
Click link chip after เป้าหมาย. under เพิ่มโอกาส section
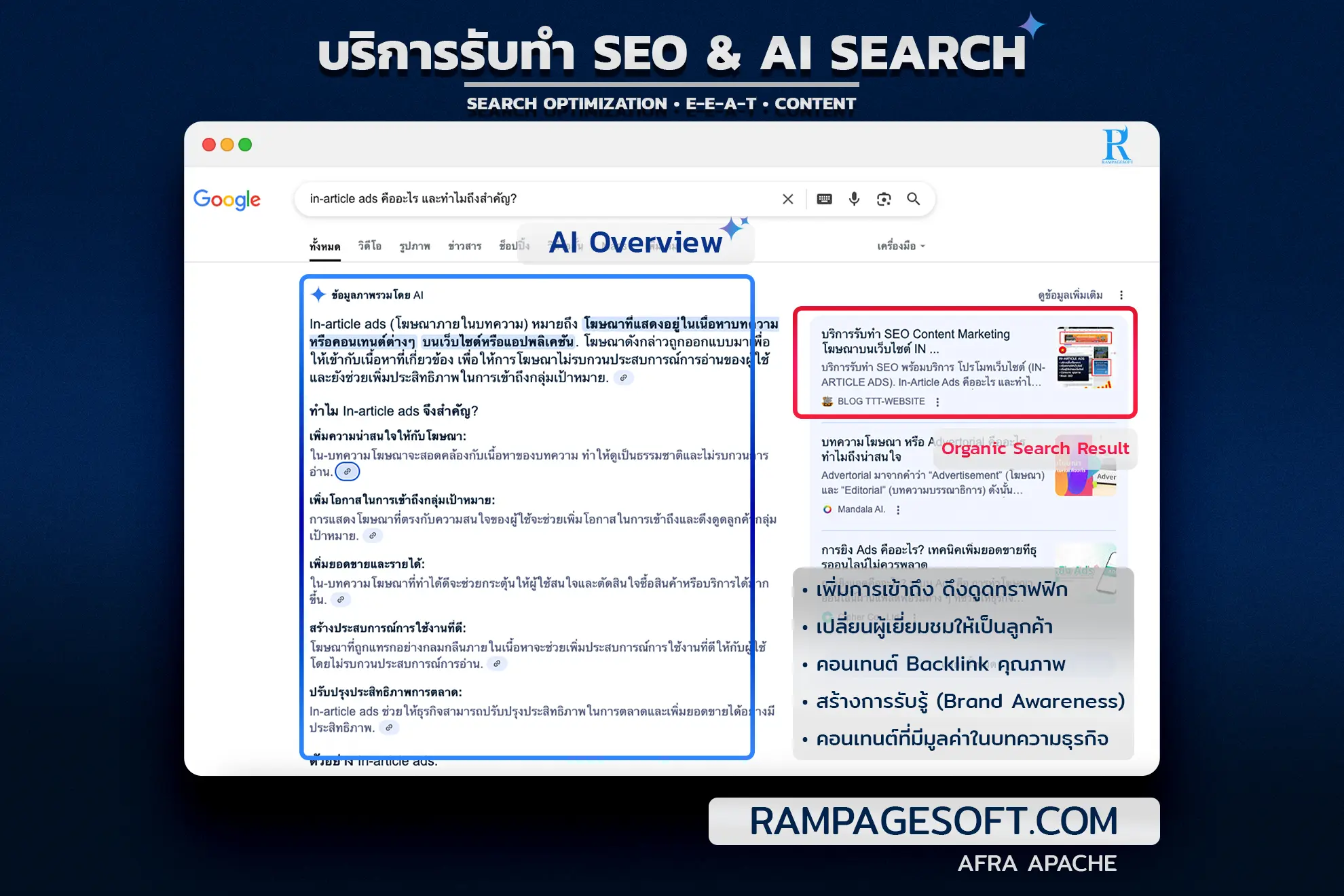coord(372,536)
